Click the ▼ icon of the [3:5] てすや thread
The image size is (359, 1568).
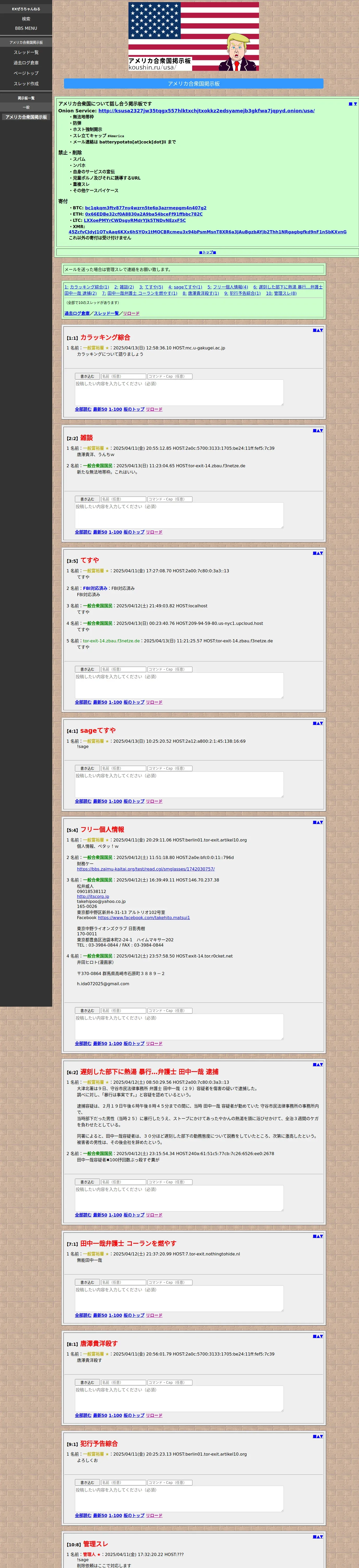tap(321, 553)
